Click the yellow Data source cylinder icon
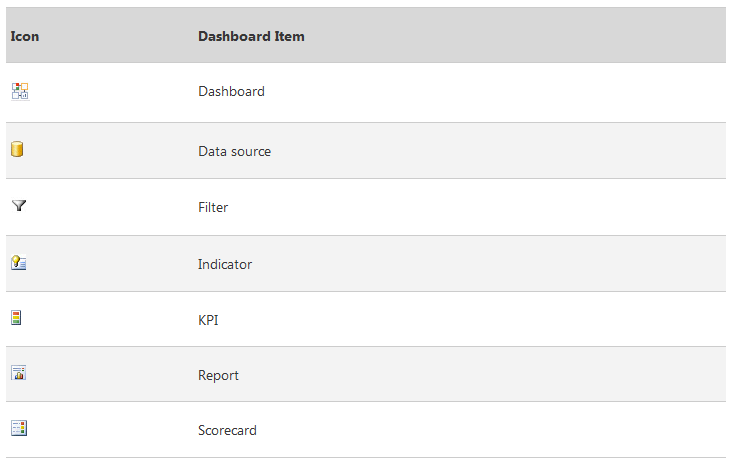Image resolution: width=737 pixels, height=468 pixels. click(17, 150)
